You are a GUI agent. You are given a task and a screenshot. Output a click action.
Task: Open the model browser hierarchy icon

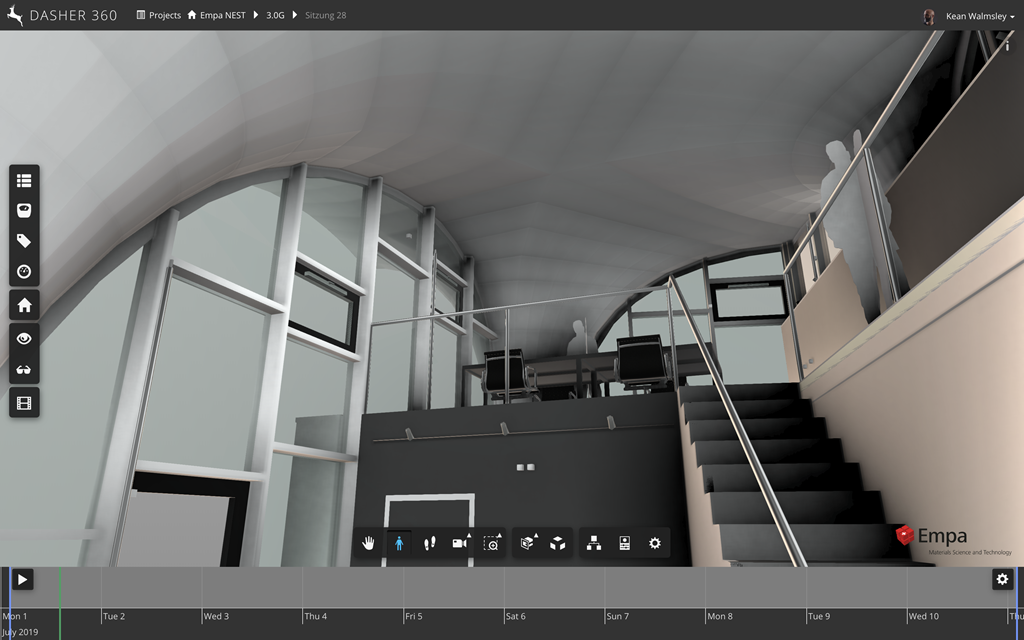click(x=594, y=543)
